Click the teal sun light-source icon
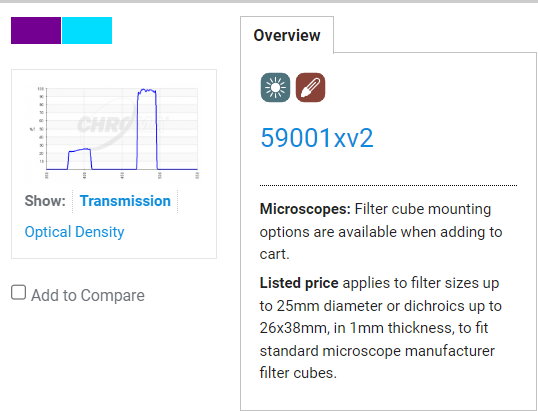This screenshot has width=538, height=411. pos(275,87)
